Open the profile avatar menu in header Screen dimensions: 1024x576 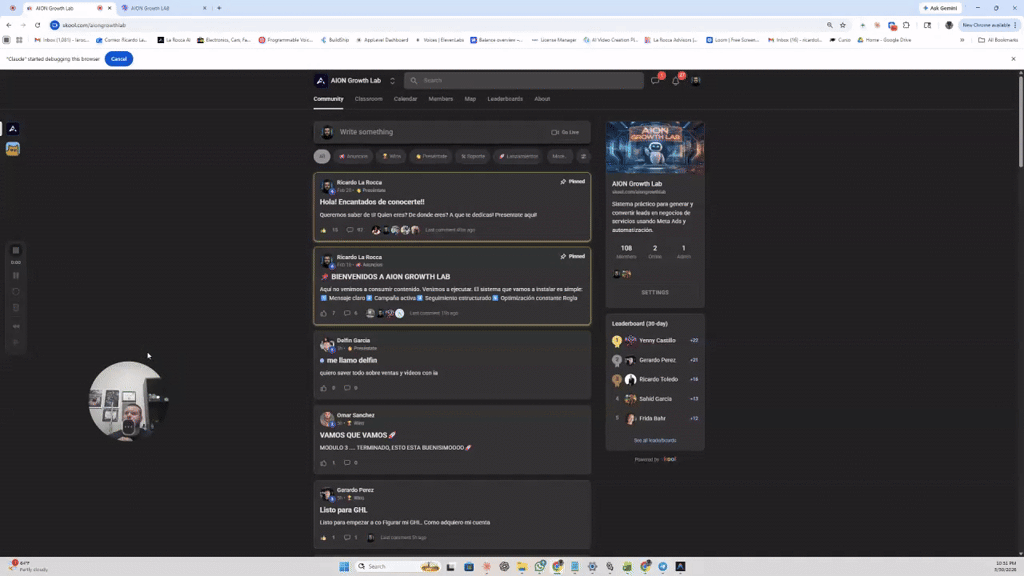696,80
